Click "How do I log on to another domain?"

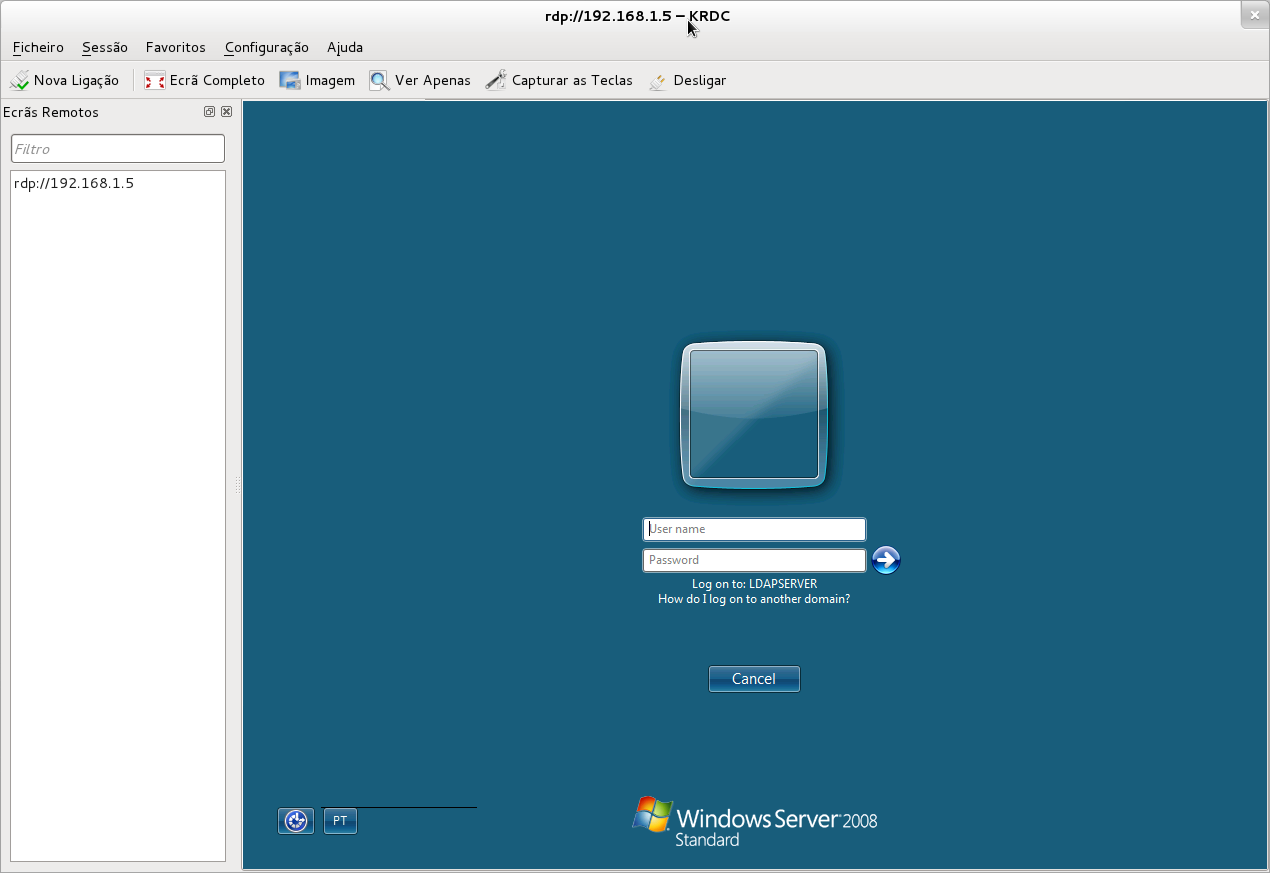click(x=754, y=599)
